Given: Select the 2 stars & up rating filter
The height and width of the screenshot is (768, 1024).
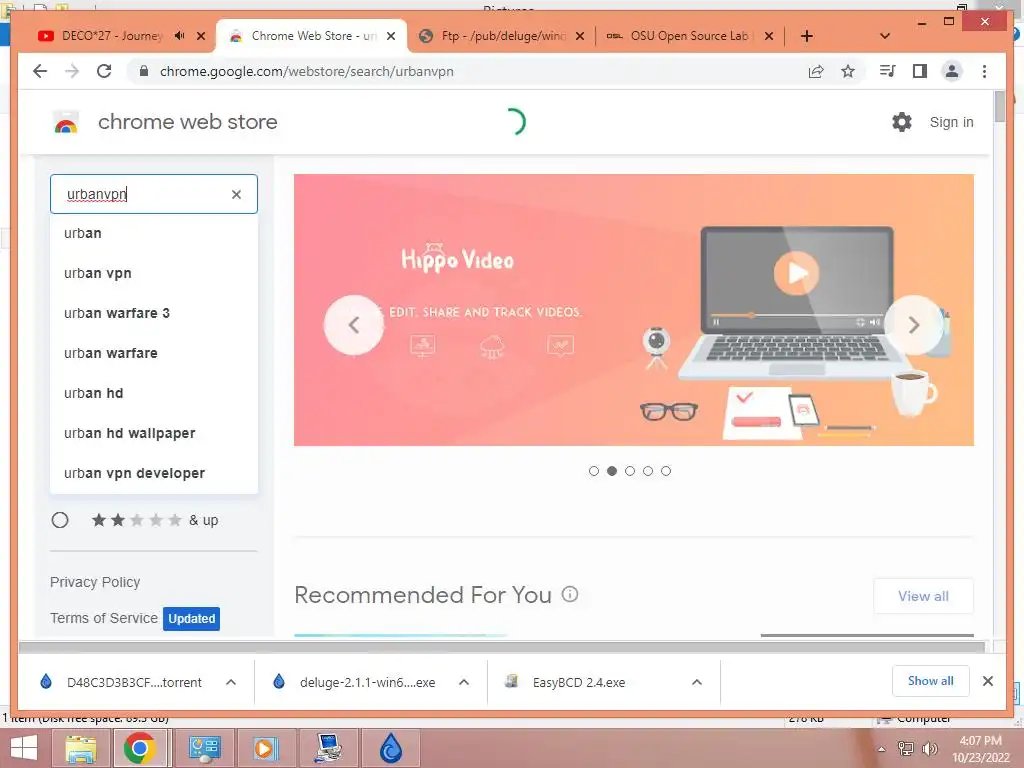Looking at the screenshot, I should point(60,520).
